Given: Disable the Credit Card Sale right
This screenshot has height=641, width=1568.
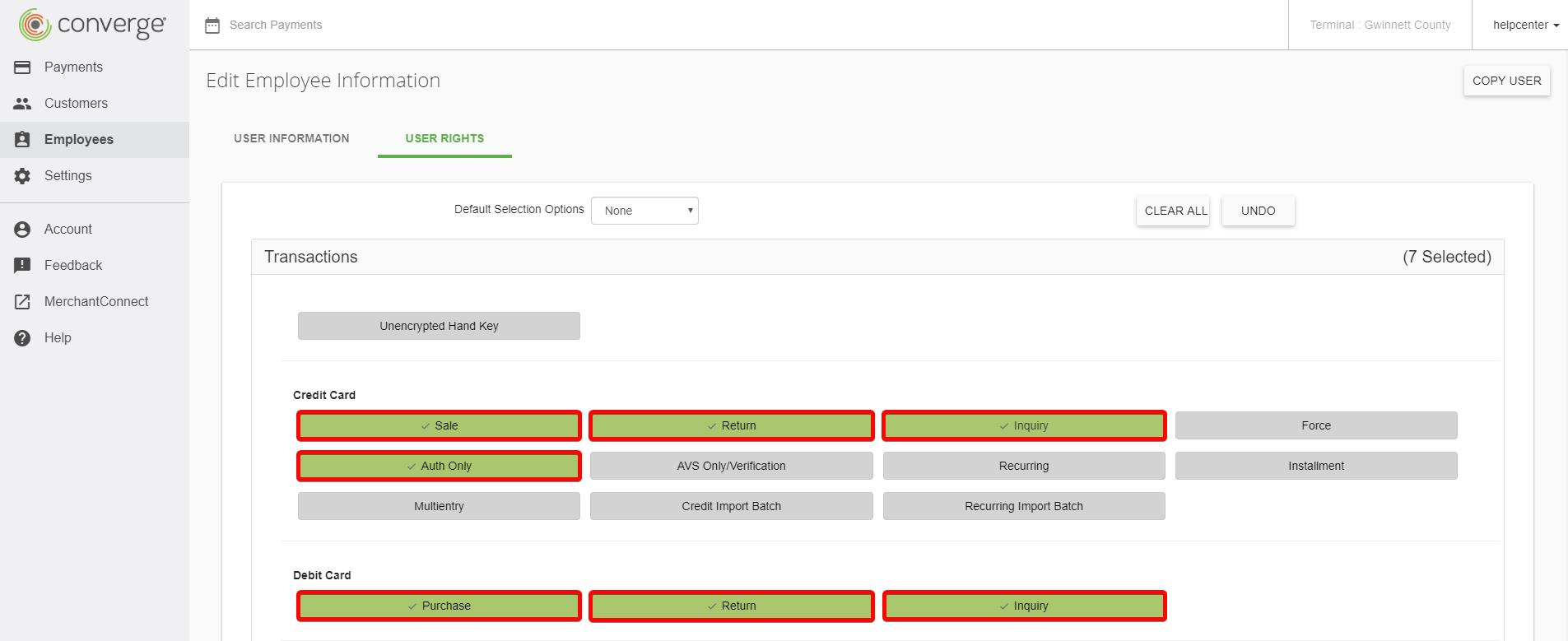Looking at the screenshot, I should (x=439, y=425).
